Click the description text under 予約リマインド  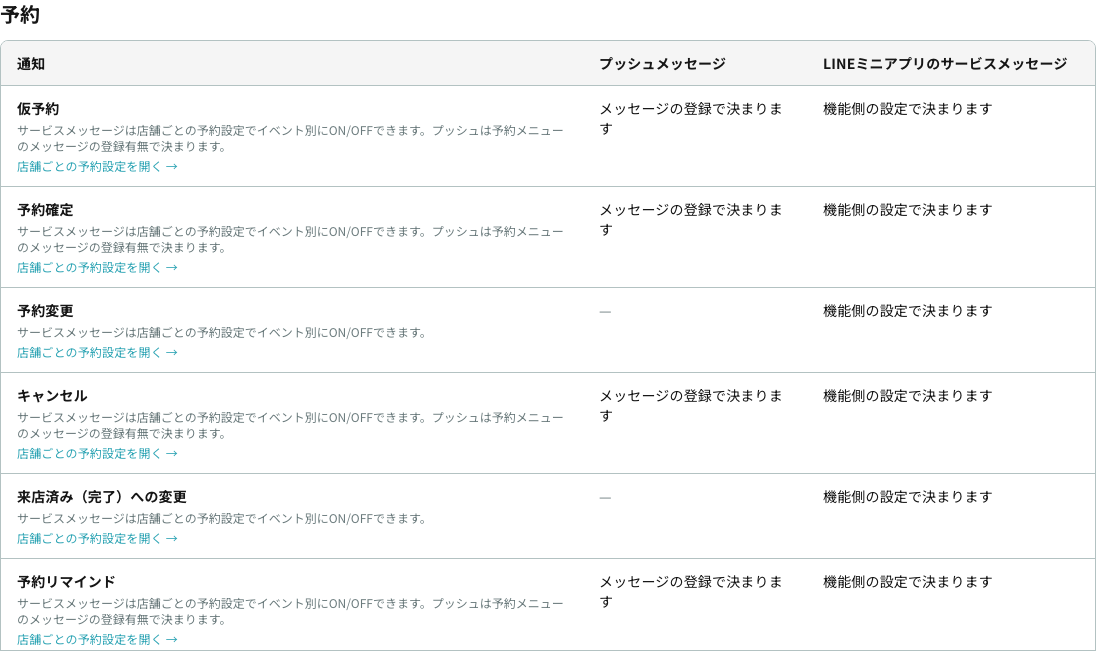290,611
